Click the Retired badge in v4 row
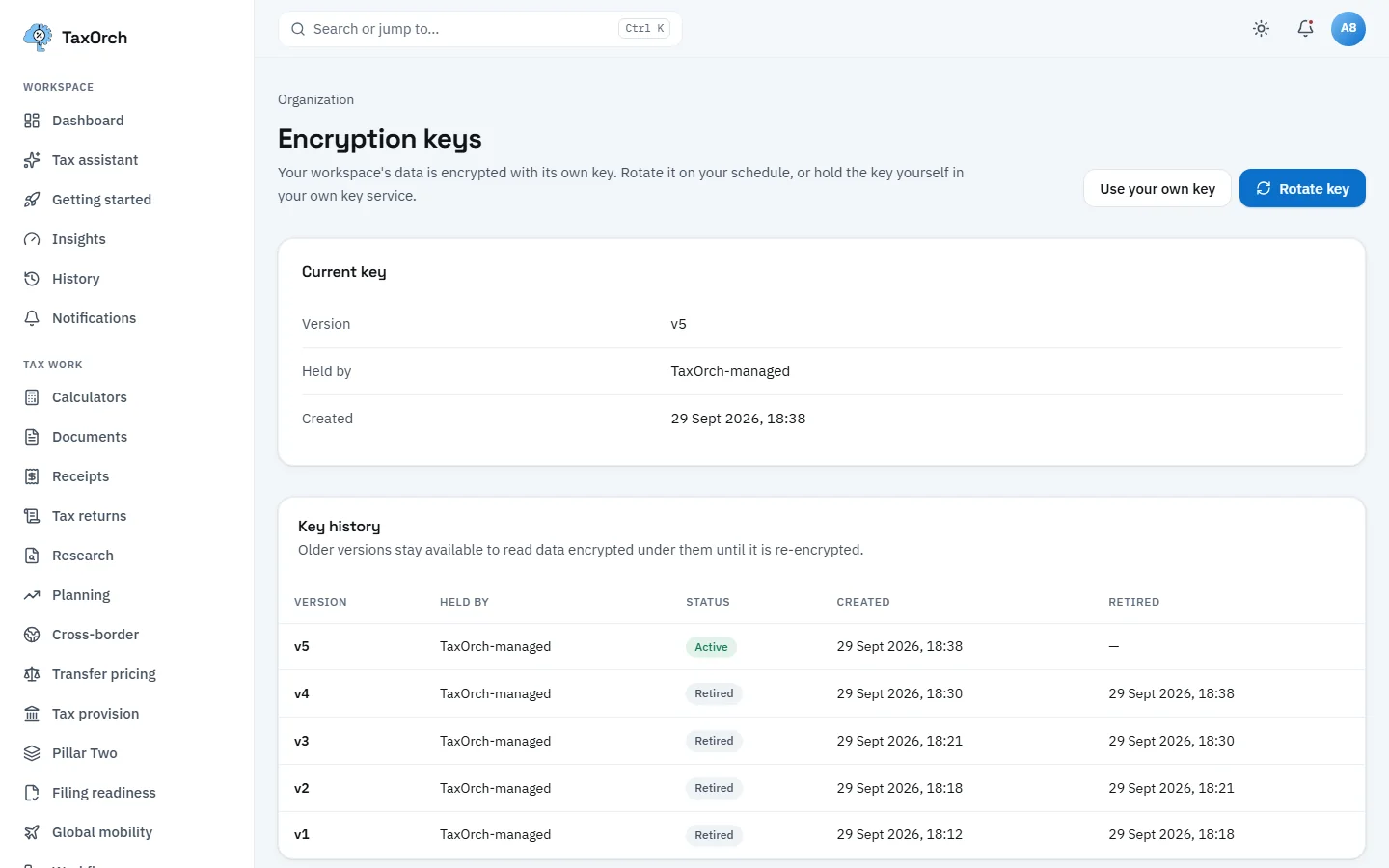The width and height of the screenshot is (1389, 868). coord(714,693)
